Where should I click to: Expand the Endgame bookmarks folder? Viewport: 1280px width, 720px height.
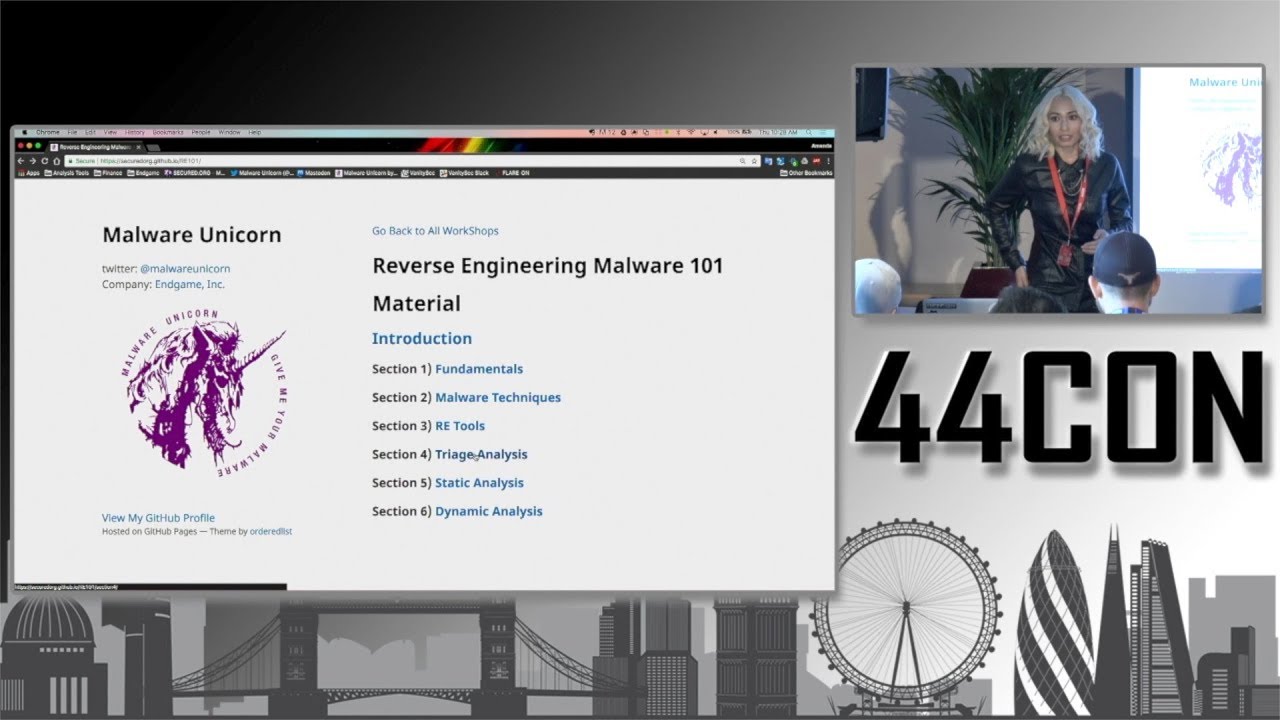pos(144,173)
